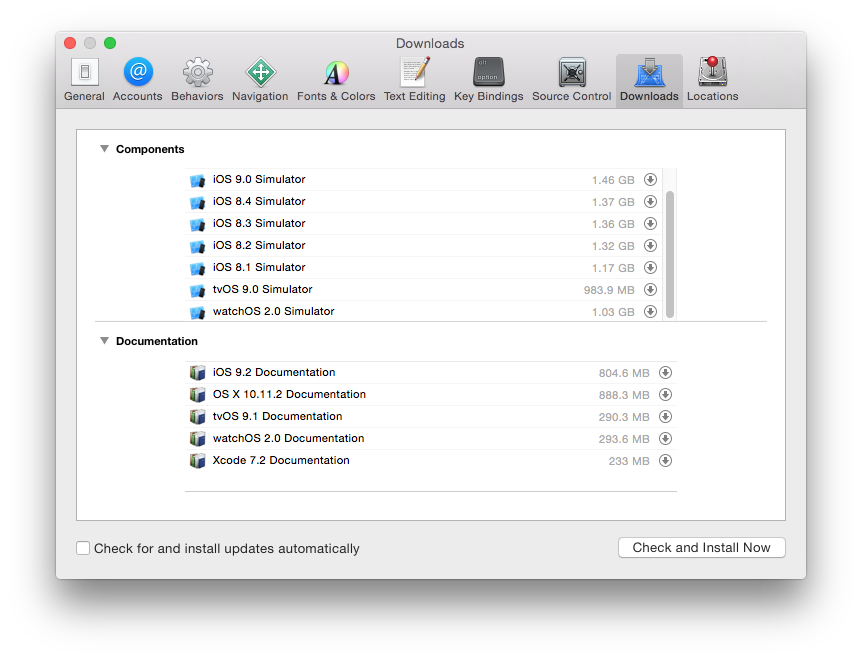Viewport: 862px width, 659px height.
Task: Download the tvOS 9.1 Documentation
Action: [665, 417]
